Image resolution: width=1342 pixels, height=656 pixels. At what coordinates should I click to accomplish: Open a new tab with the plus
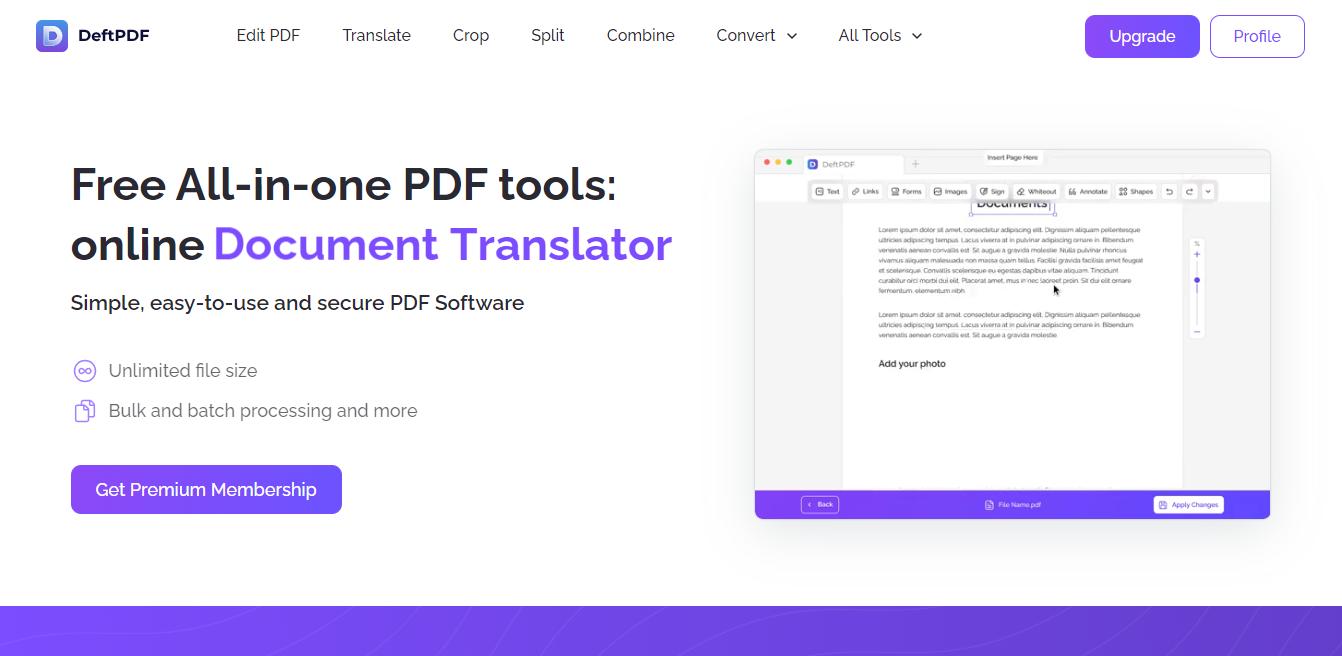point(915,162)
